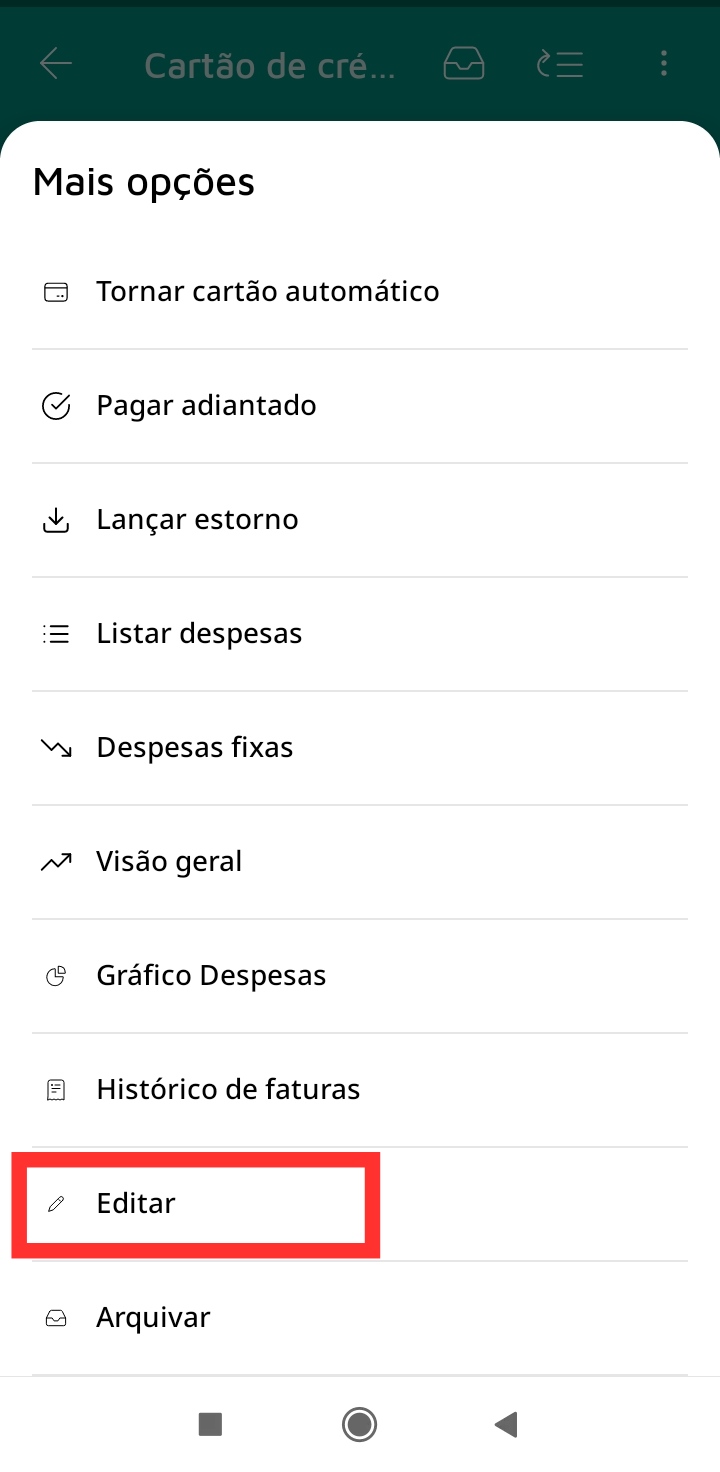Tap the checkmark circle icon for Pagar adiantado

[56, 406]
